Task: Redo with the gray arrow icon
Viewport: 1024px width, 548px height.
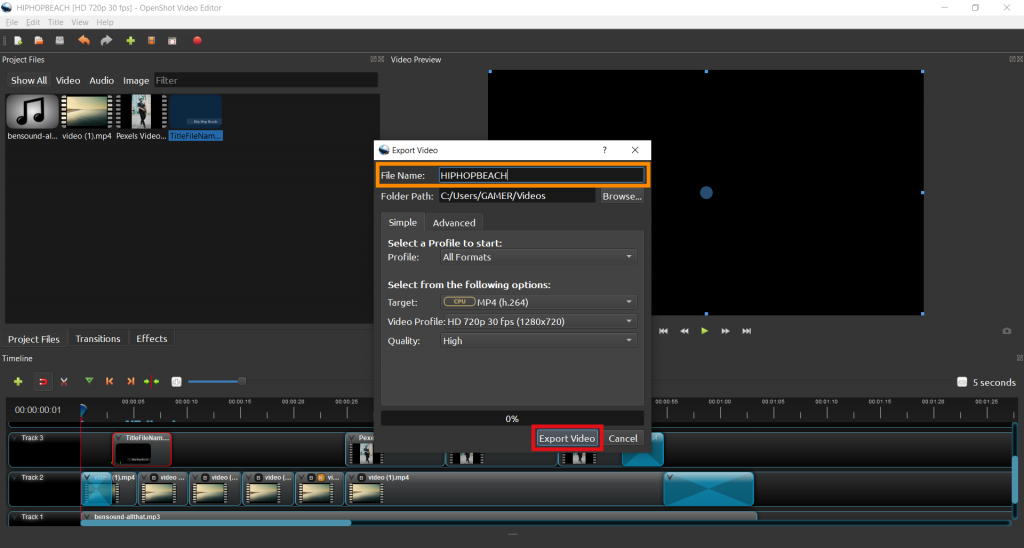Action: click(106, 40)
